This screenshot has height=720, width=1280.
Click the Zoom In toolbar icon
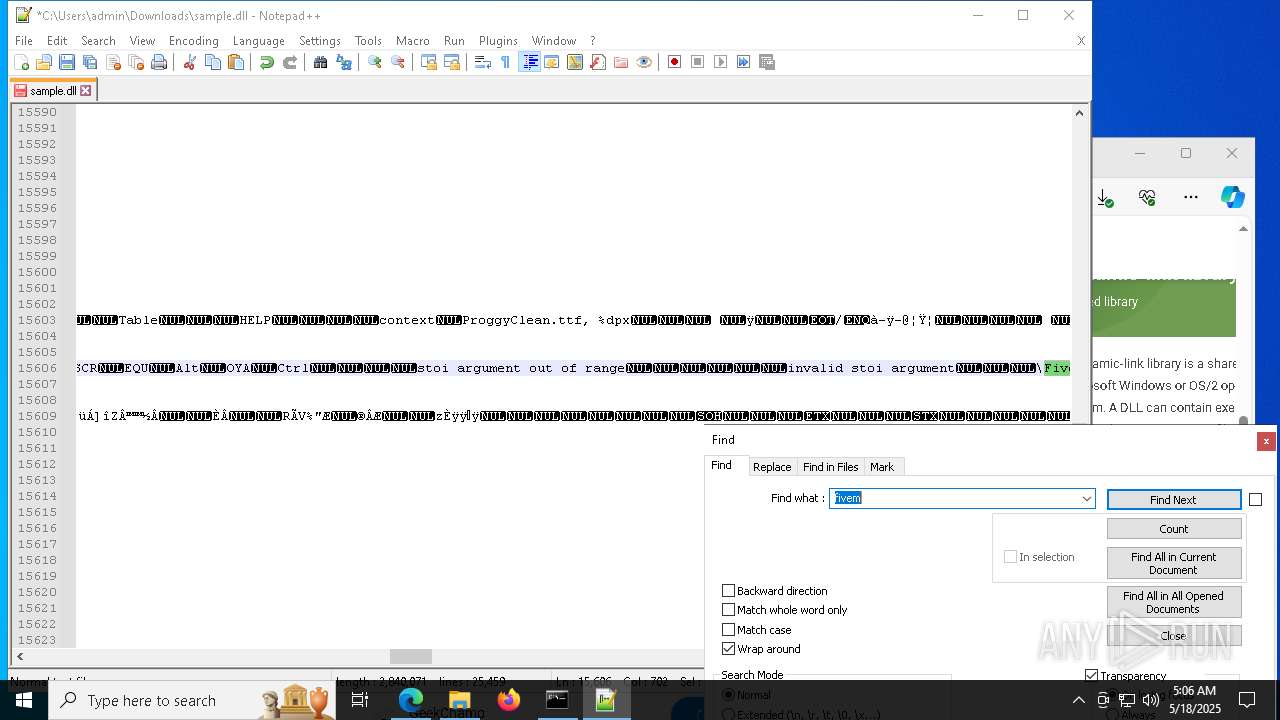click(x=374, y=62)
